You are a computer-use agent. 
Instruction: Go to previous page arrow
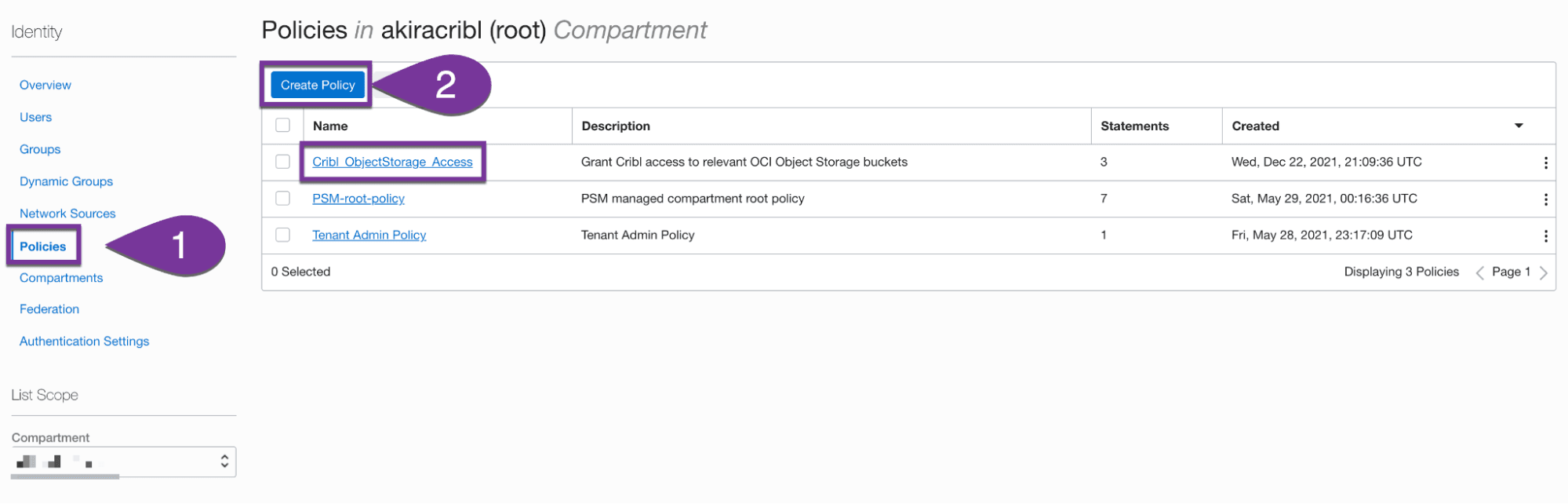point(1479,272)
